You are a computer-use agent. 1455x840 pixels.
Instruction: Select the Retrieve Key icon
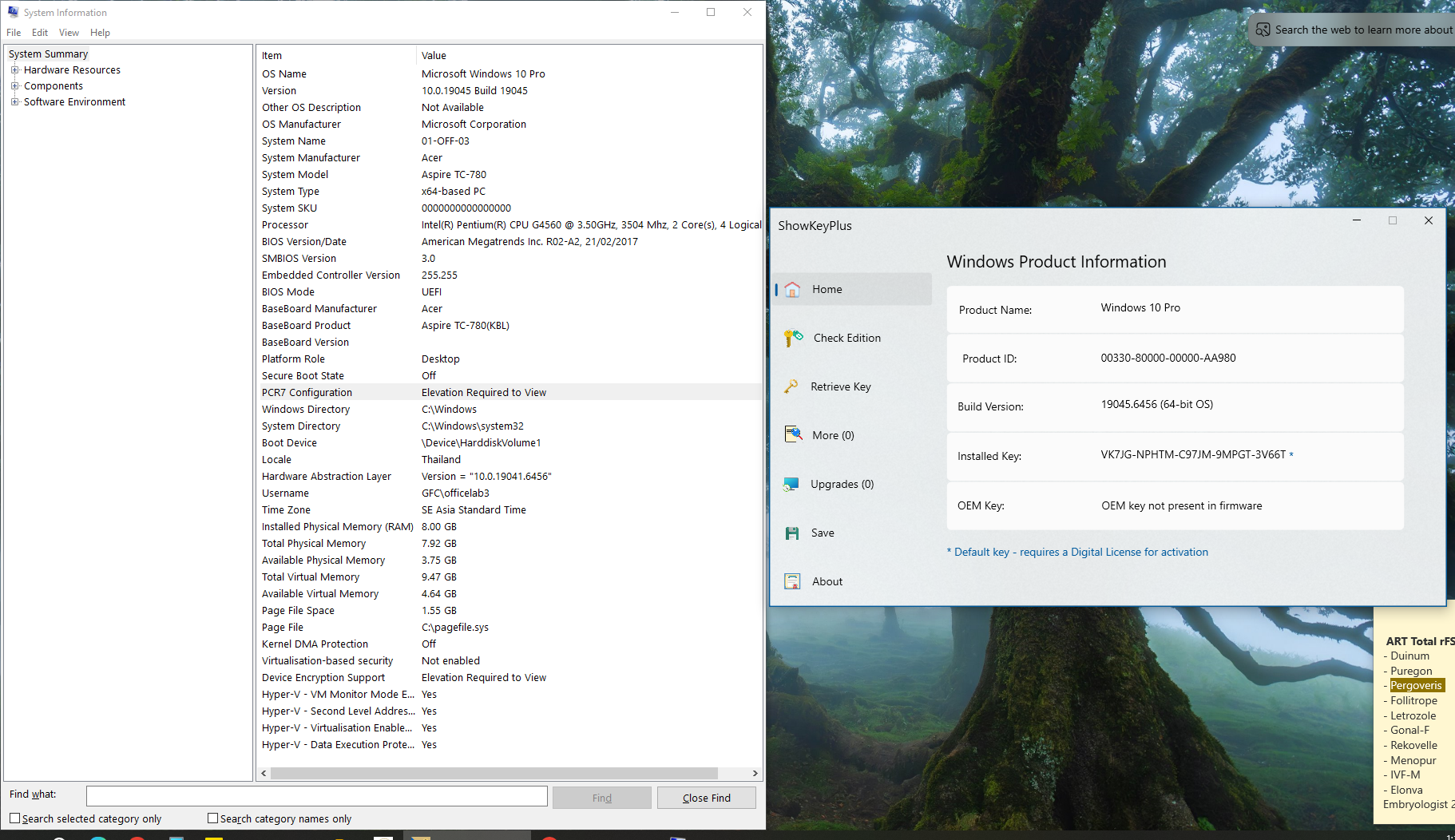(x=791, y=386)
